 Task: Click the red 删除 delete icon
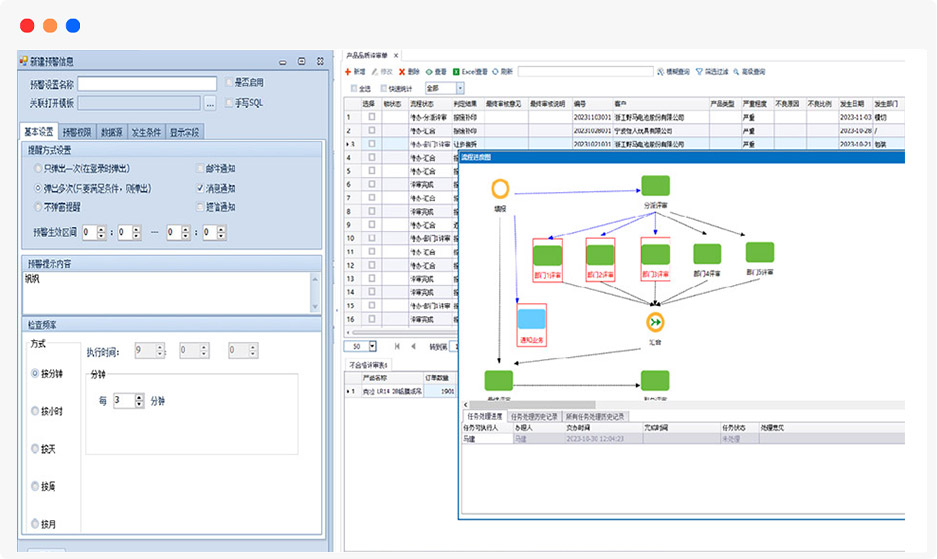coord(402,72)
